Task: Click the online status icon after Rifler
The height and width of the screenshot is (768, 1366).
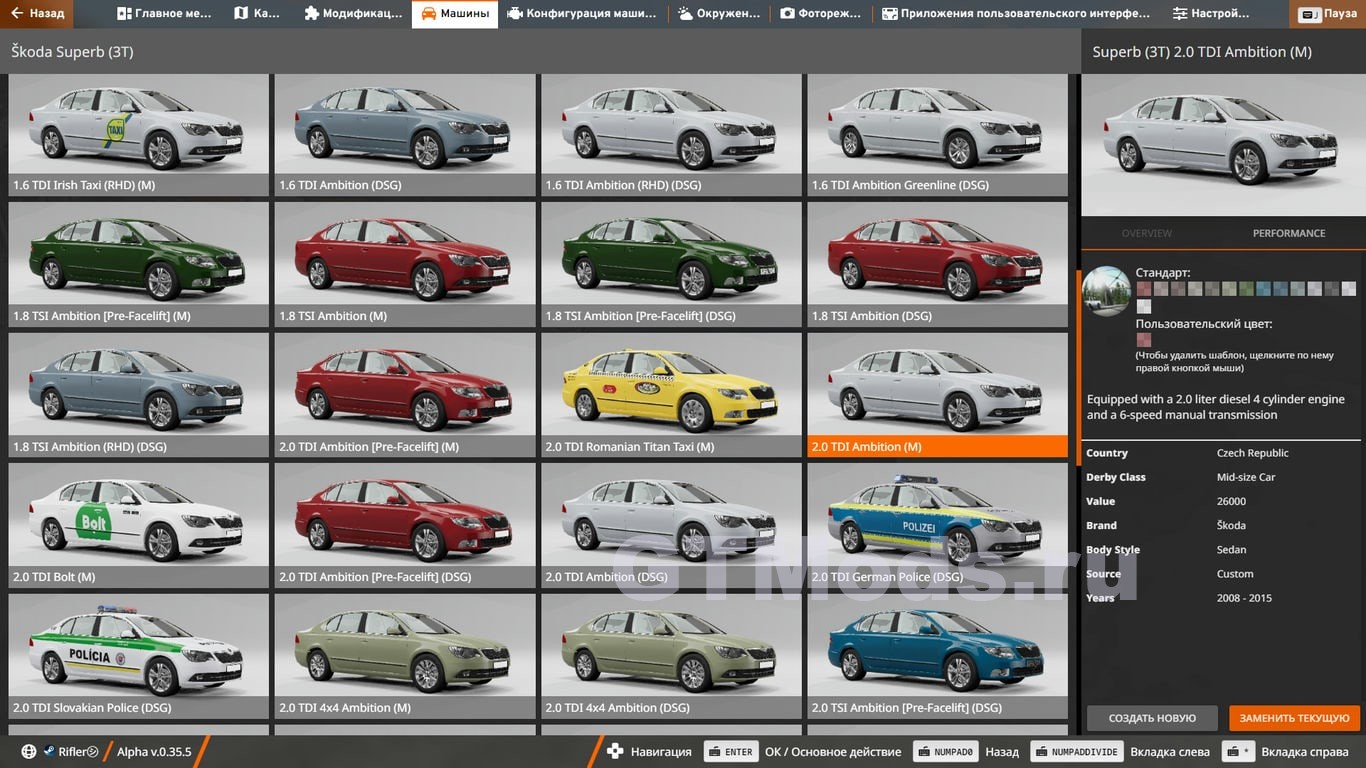Action: pos(93,752)
